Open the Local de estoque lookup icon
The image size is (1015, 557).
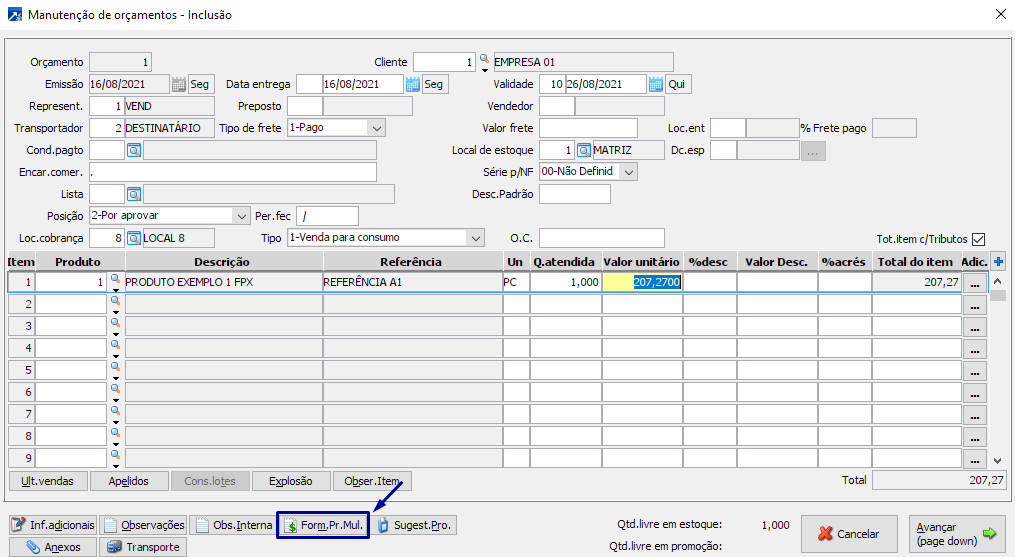point(584,150)
